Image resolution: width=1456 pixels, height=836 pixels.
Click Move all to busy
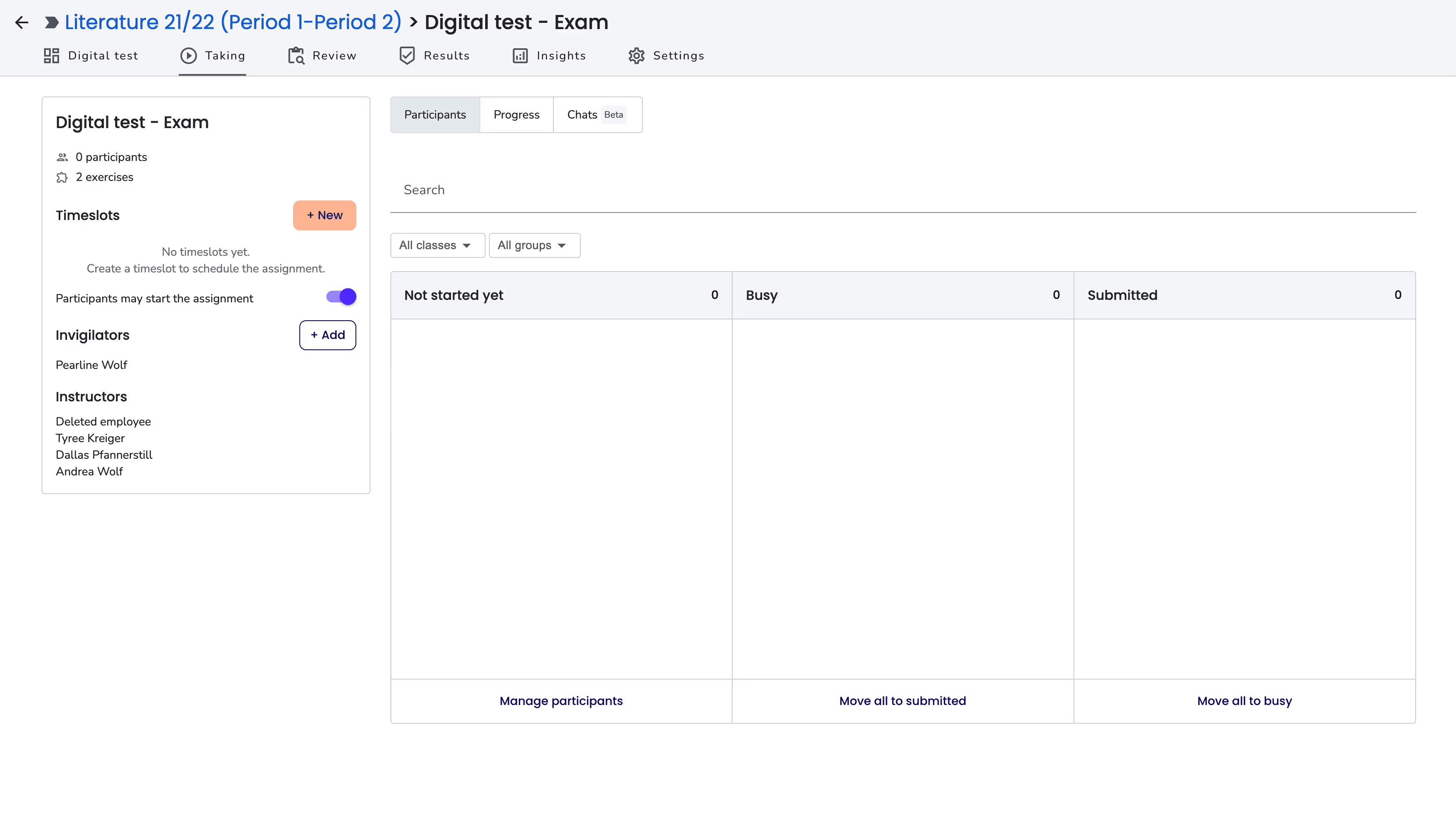click(1244, 701)
